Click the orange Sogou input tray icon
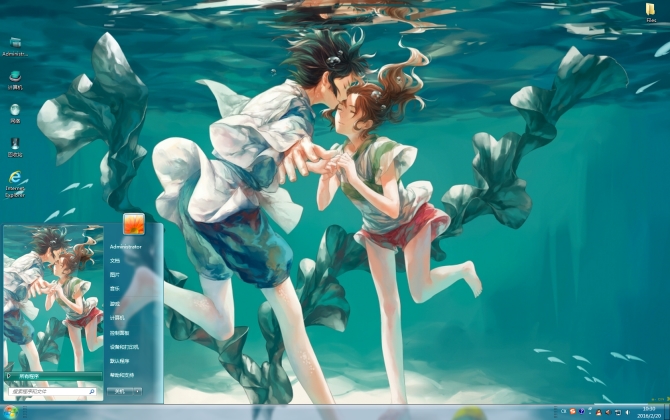The image size is (670, 420). coord(573,411)
